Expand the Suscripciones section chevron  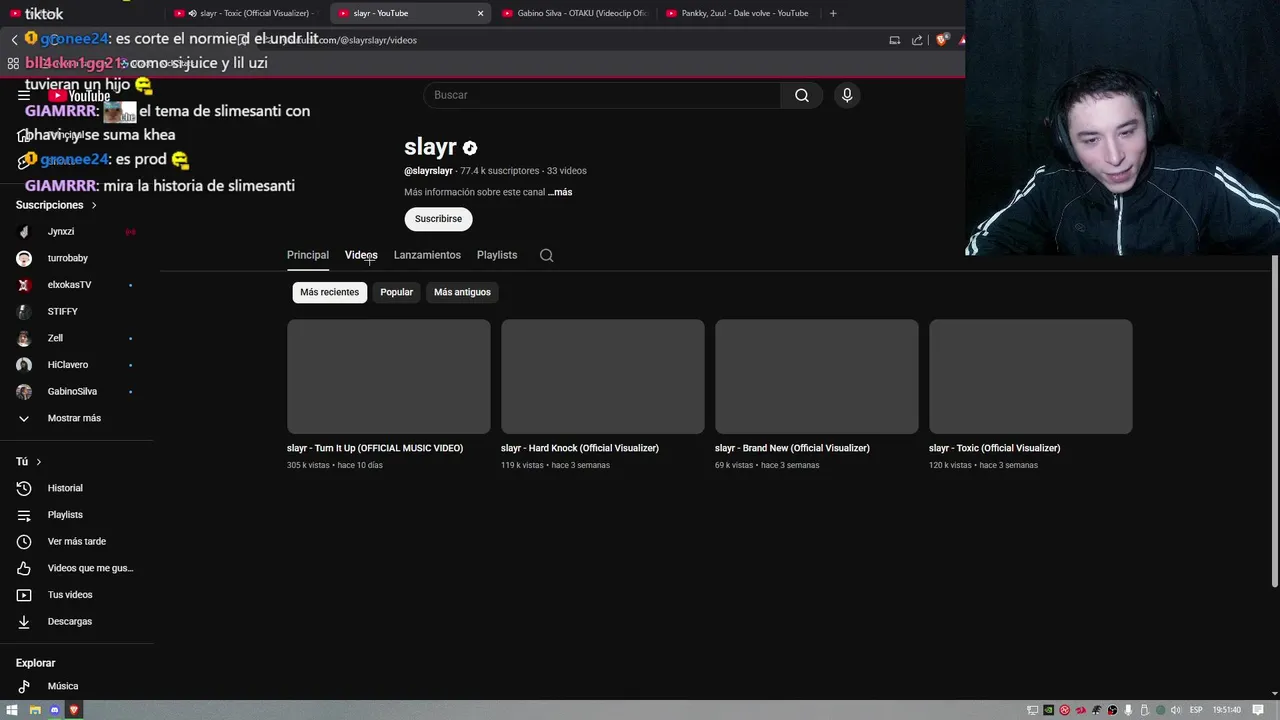(94, 205)
